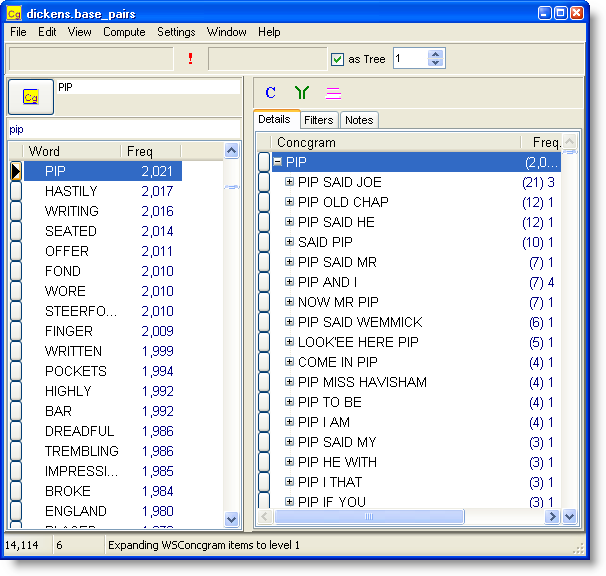The width and height of the screenshot is (606, 576).
Task: Select the TREMBLING row in word list
Action: [x=103, y=451]
